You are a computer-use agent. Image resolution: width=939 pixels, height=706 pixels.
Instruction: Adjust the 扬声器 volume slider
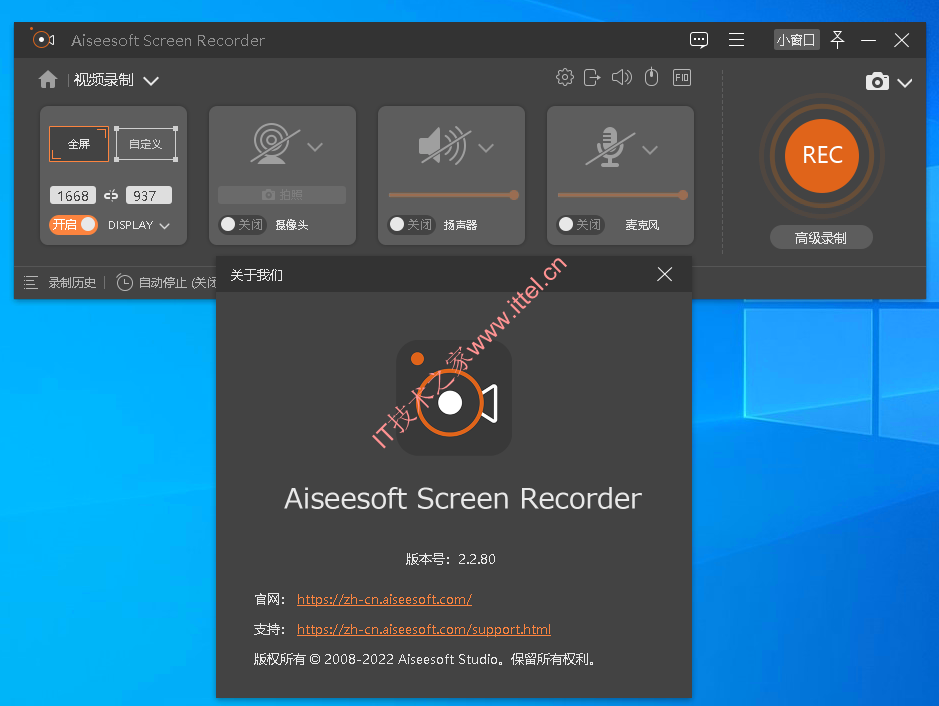click(x=453, y=195)
